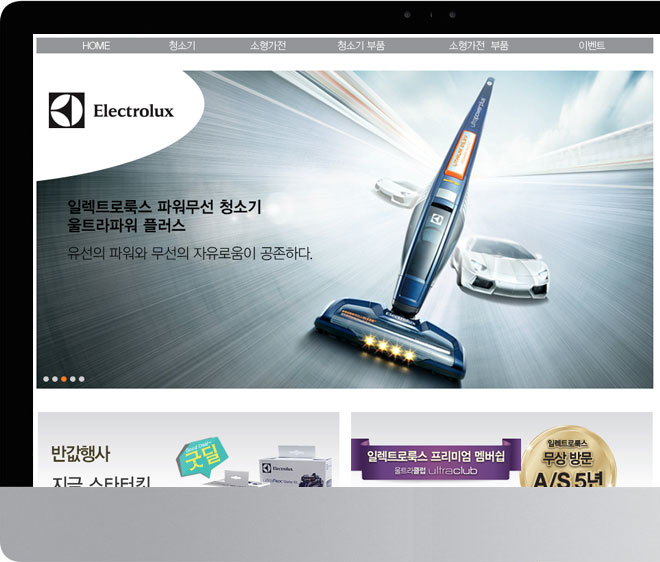Select the first carousel dot

tap(46, 379)
